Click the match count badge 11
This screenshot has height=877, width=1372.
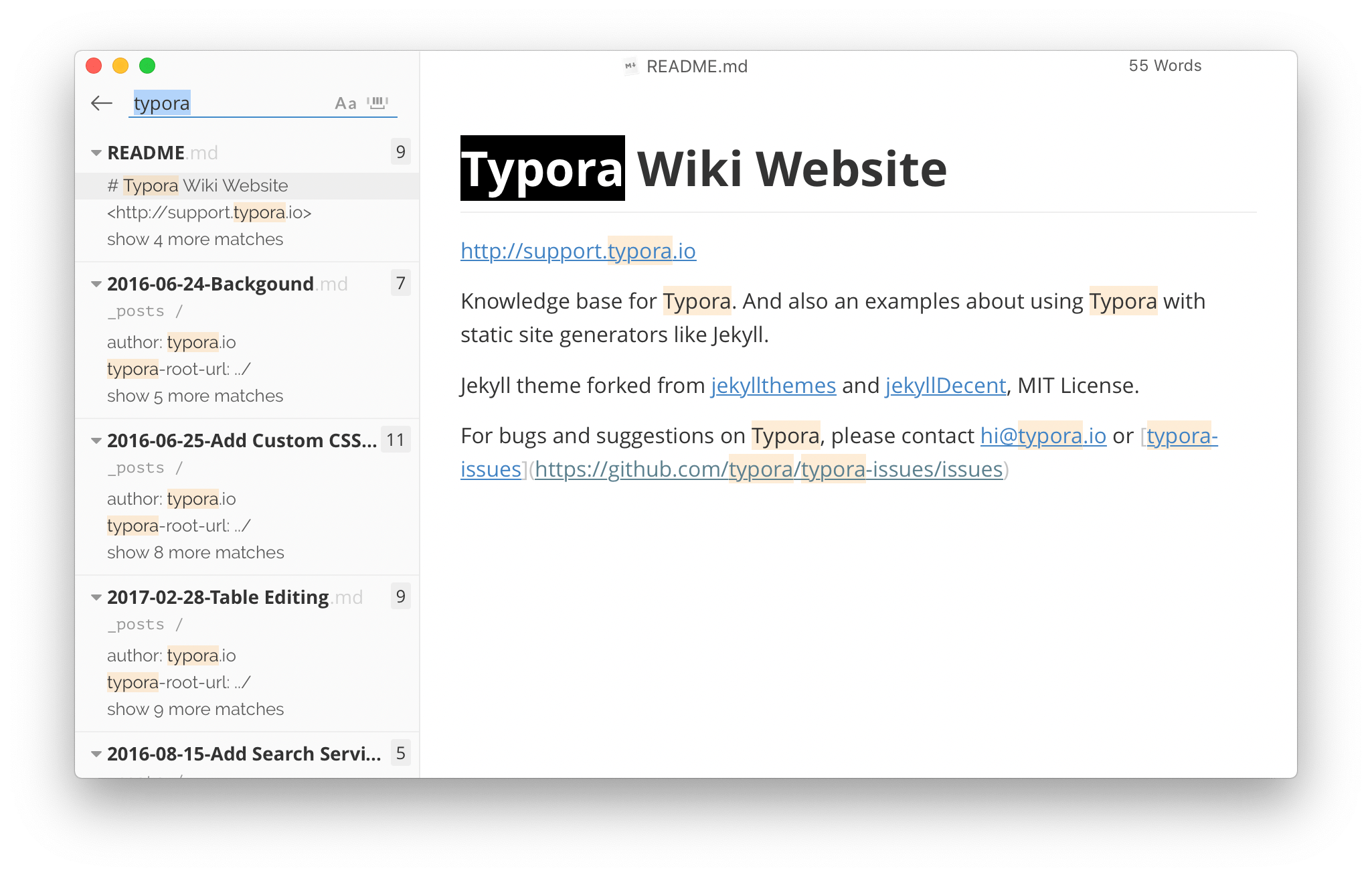point(396,441)
